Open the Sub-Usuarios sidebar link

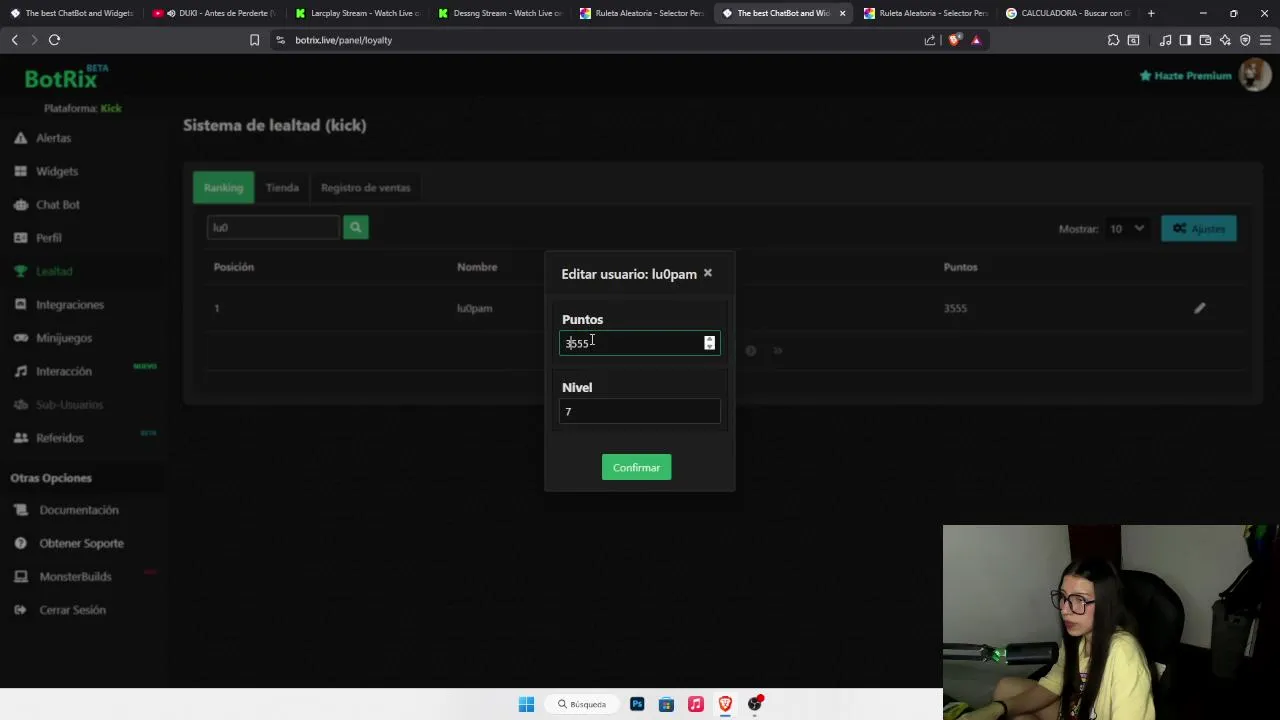(69, 405)
